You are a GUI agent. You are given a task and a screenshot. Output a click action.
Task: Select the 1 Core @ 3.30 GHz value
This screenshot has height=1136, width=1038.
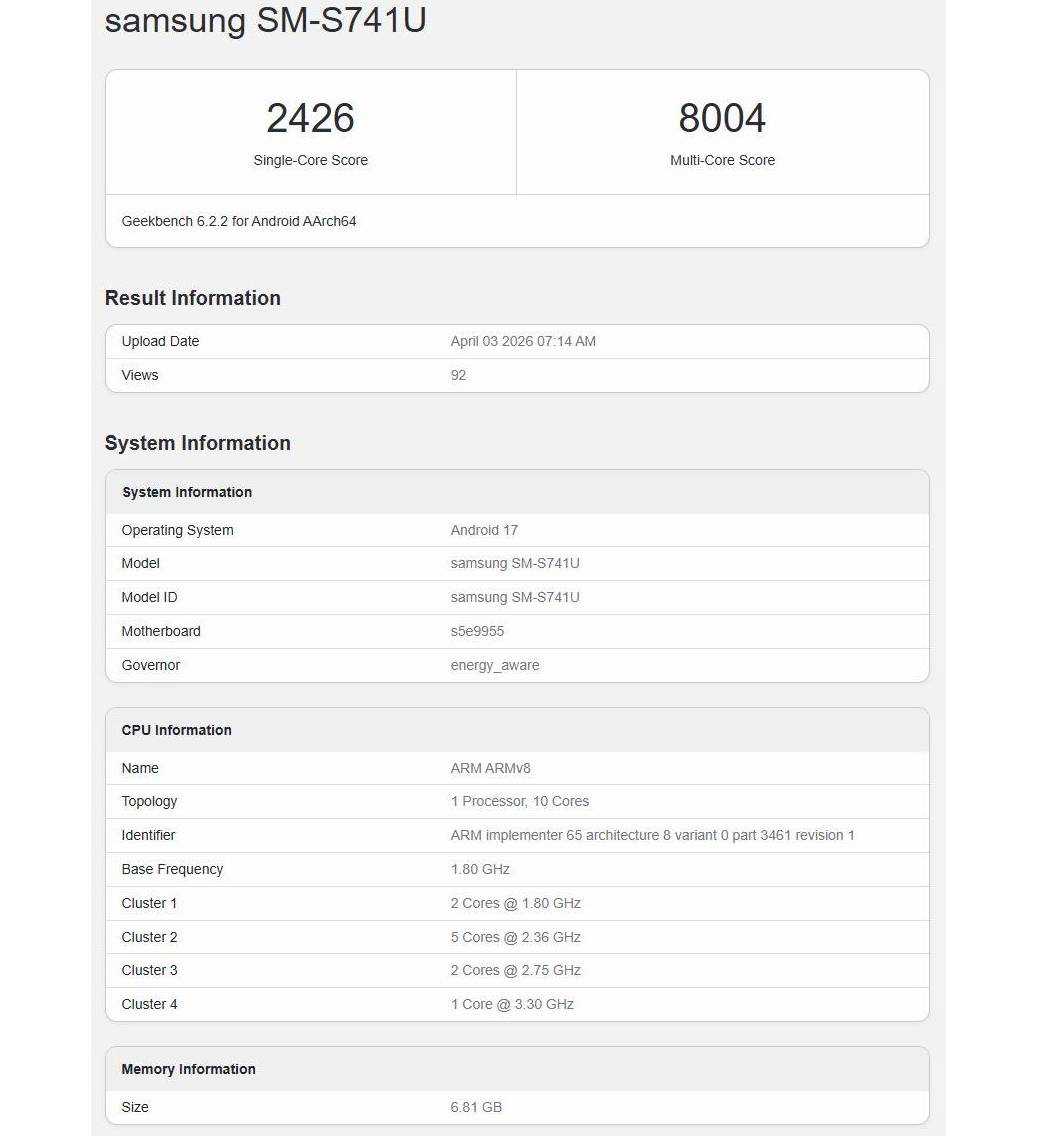click(512, 1004)
